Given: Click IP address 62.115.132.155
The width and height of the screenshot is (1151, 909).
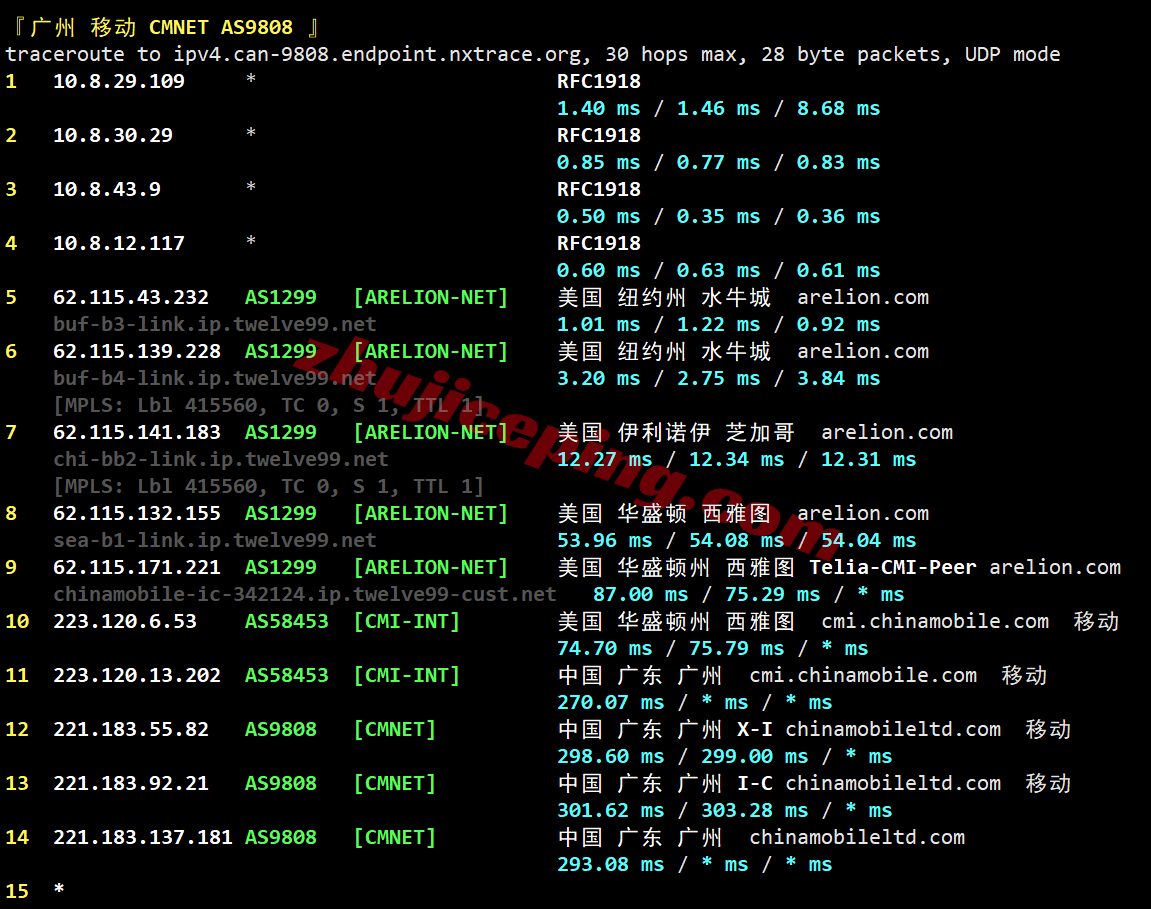Looking at the screenshot, I should tap(137, 513).
